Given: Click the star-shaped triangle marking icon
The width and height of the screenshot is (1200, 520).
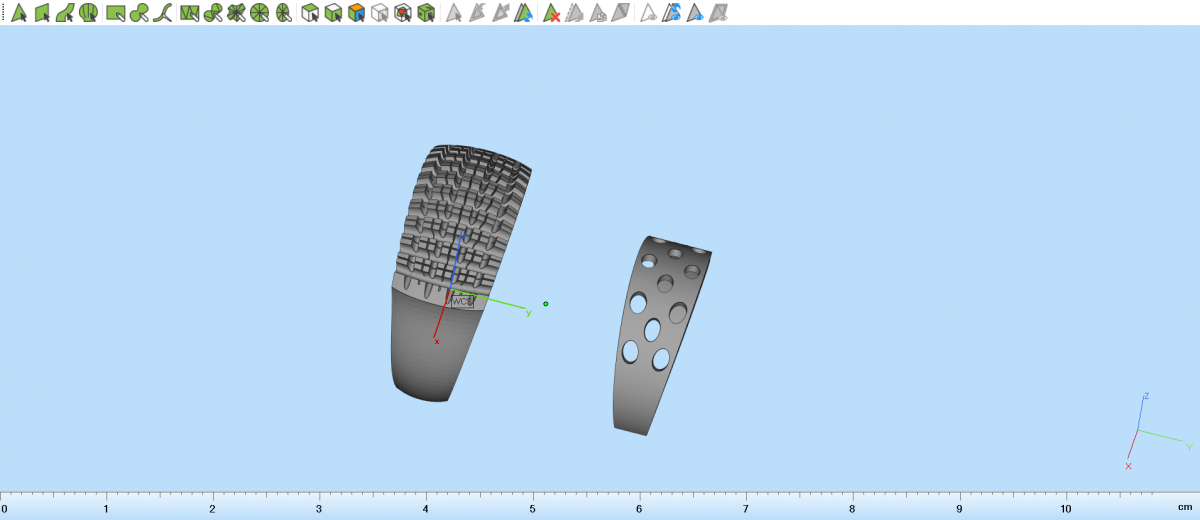Looking at the screenshot, I should pyautogui.click(x=236, y=13).
